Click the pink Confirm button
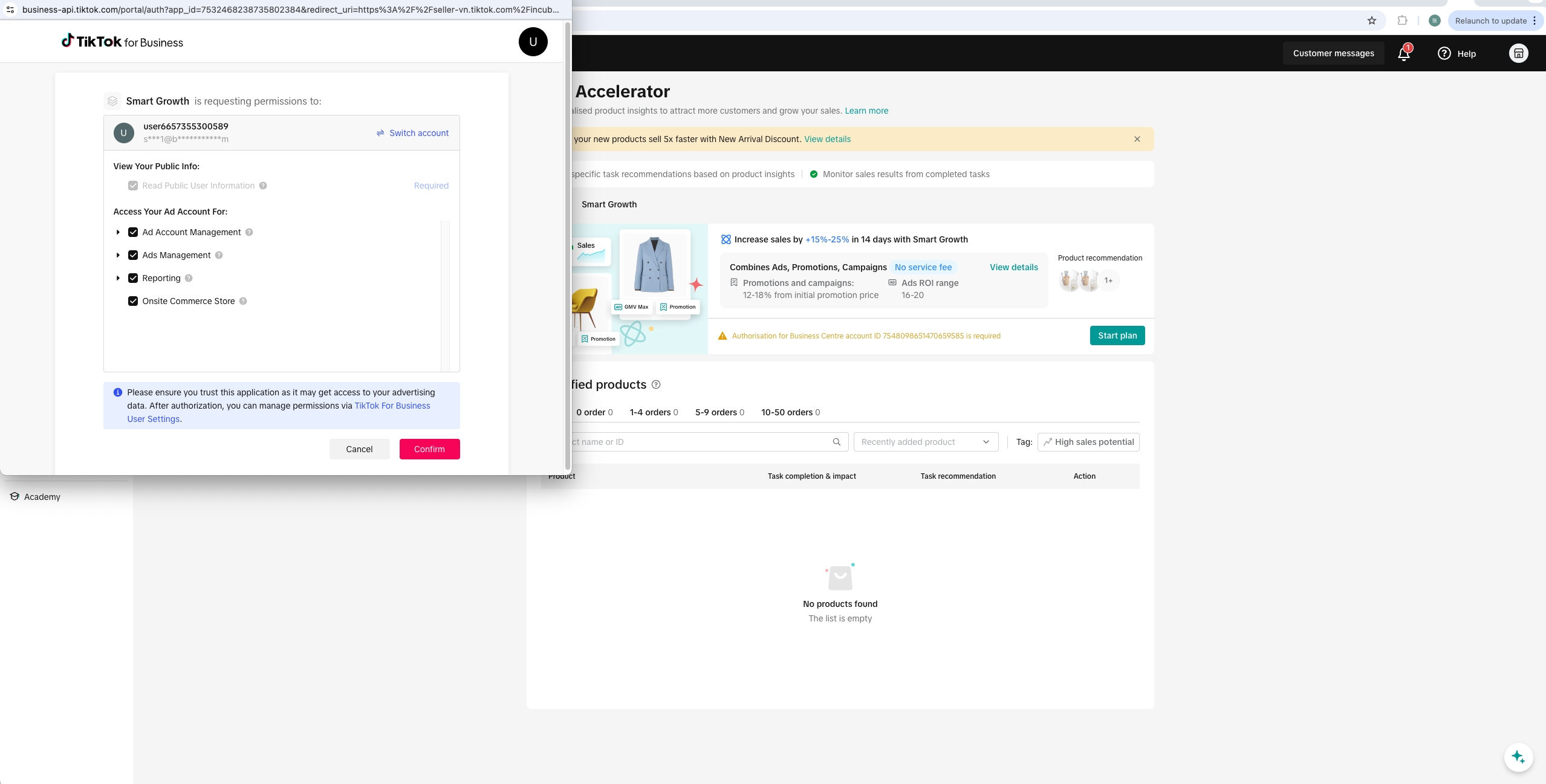1546x784 pixels. (x=429, y=449)
